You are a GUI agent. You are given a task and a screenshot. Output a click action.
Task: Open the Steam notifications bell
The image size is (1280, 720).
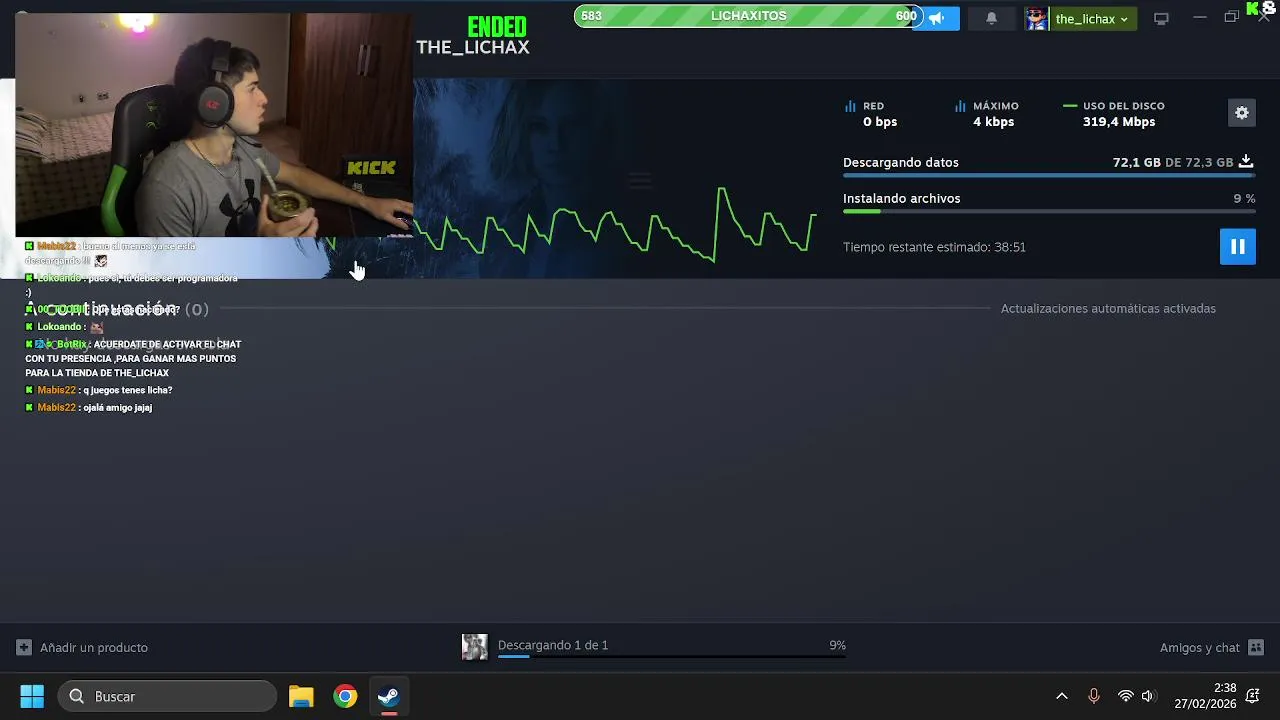click(991, 18)
